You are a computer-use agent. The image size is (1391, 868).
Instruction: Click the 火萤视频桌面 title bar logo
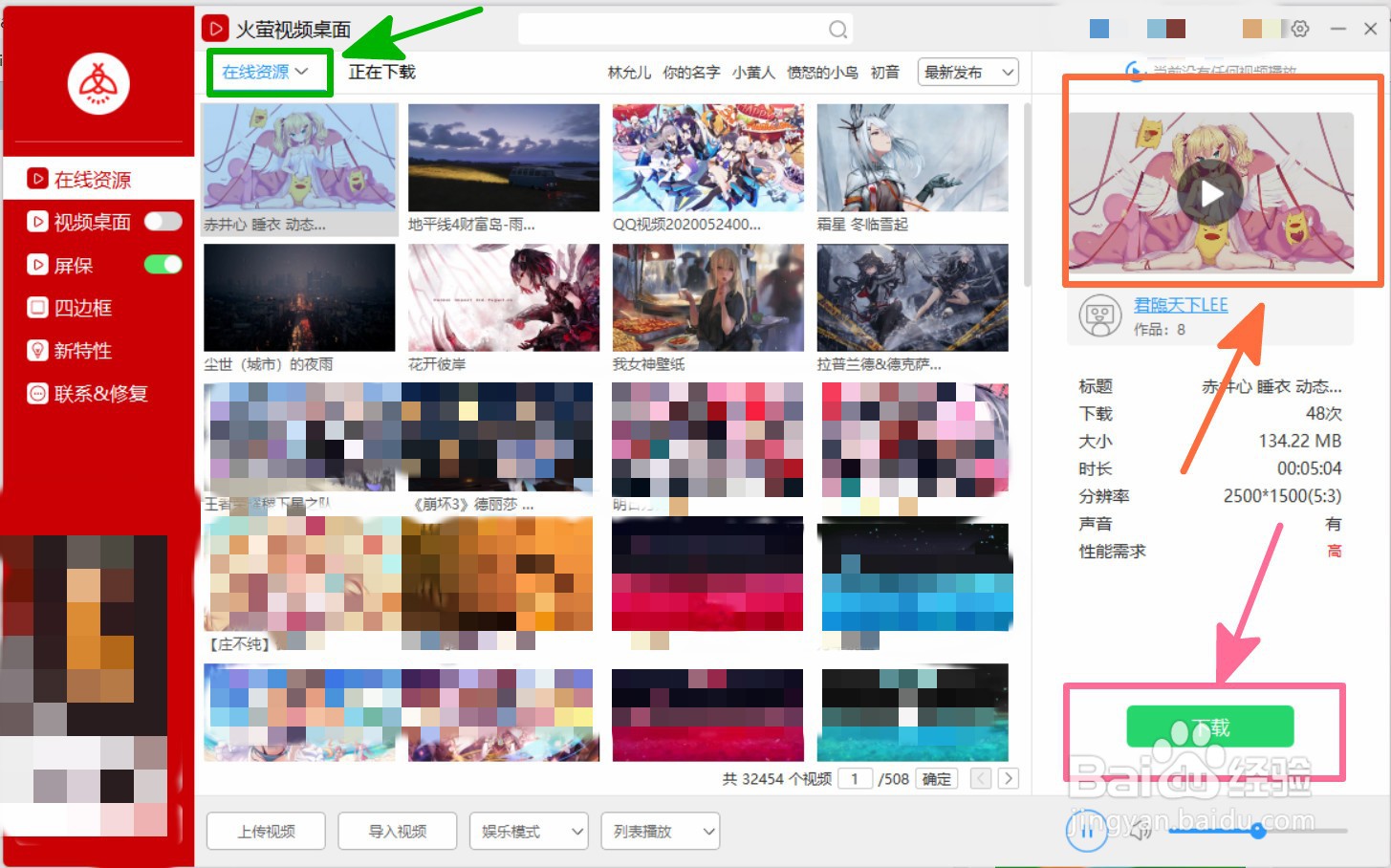(215, 28)
